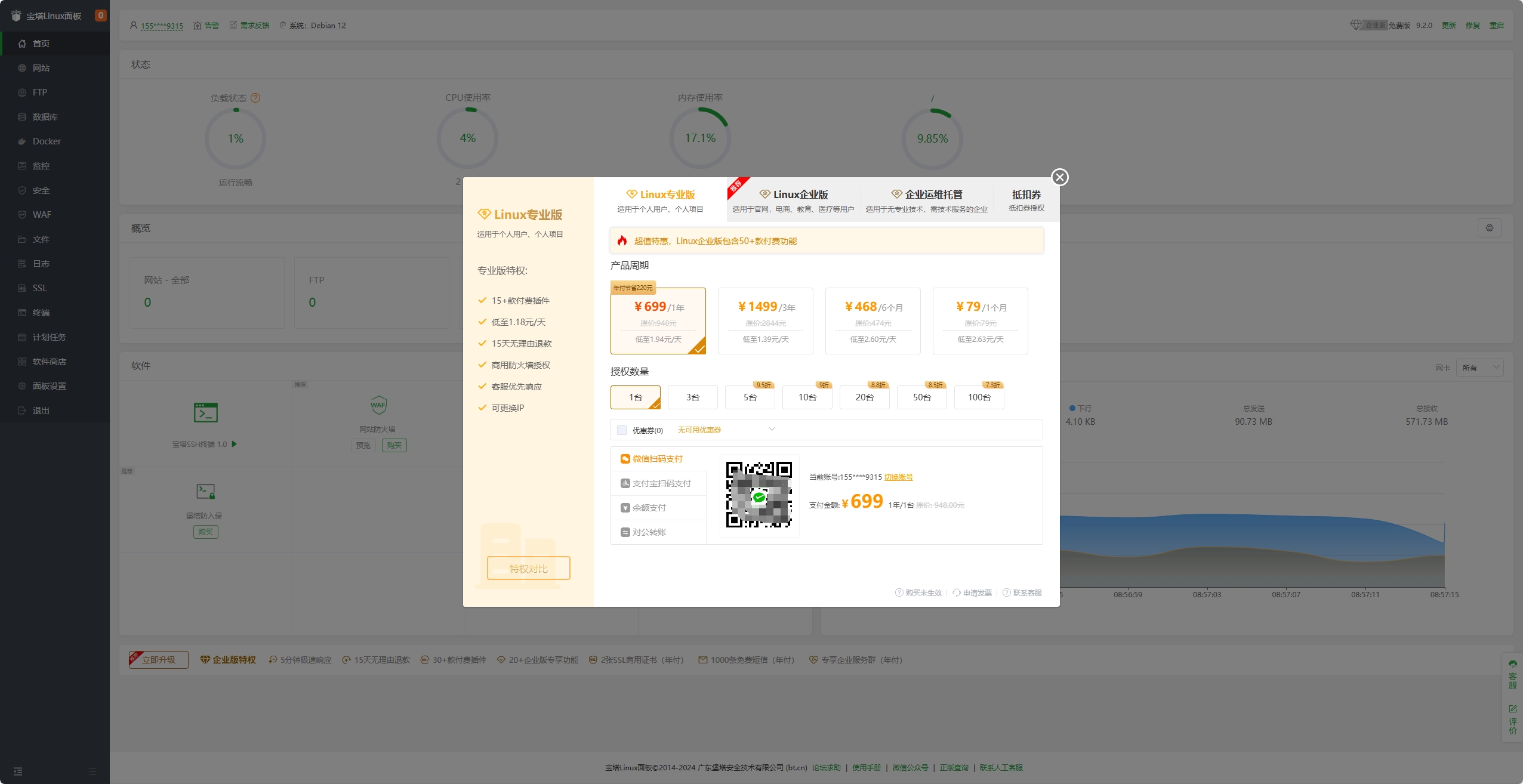Open WAF from sidebar shield icon
This screenshot has width=1523, height=784.
[22, 215]
